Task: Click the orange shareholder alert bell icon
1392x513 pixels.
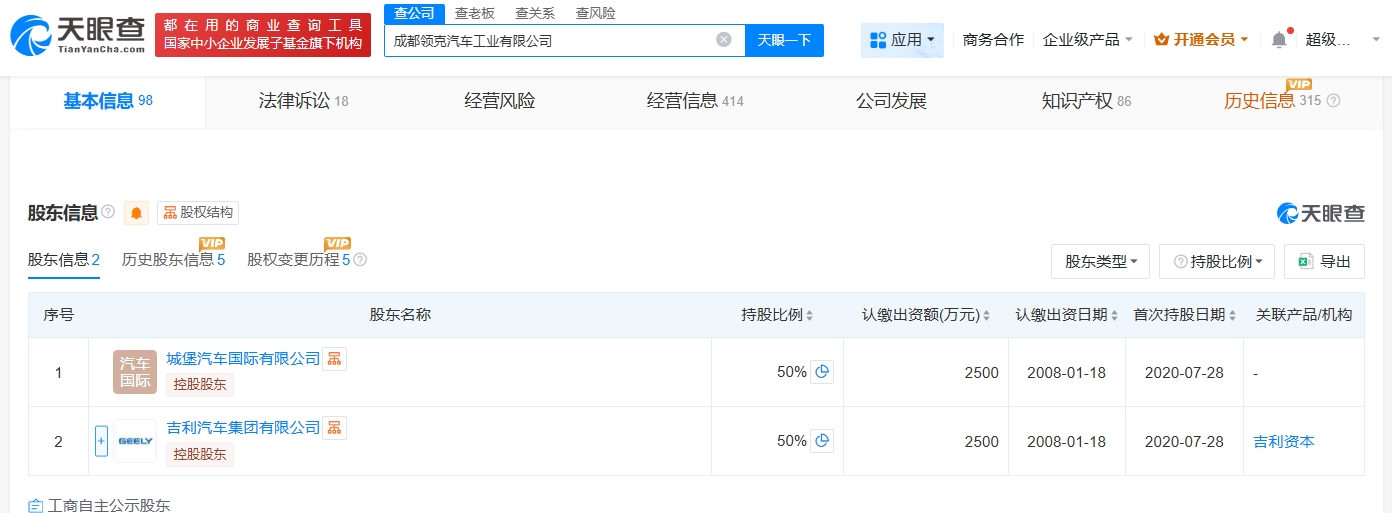Action: click(136, 213)
